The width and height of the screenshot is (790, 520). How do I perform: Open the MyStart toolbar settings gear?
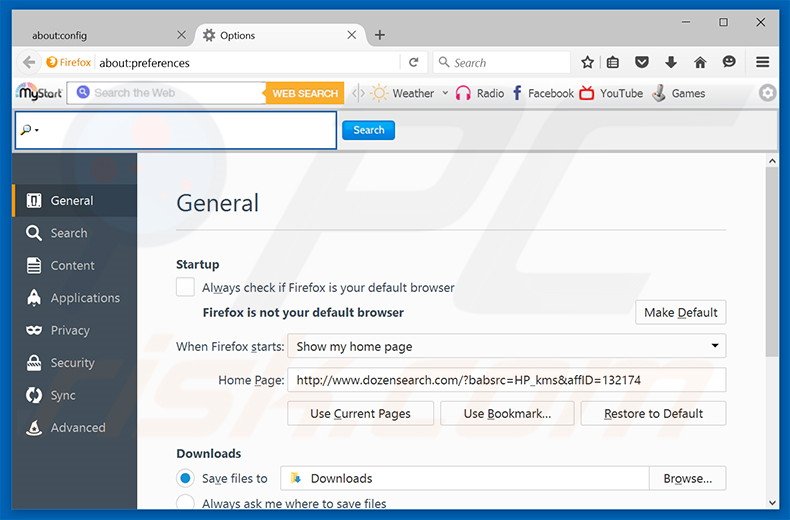pos(767,93)
